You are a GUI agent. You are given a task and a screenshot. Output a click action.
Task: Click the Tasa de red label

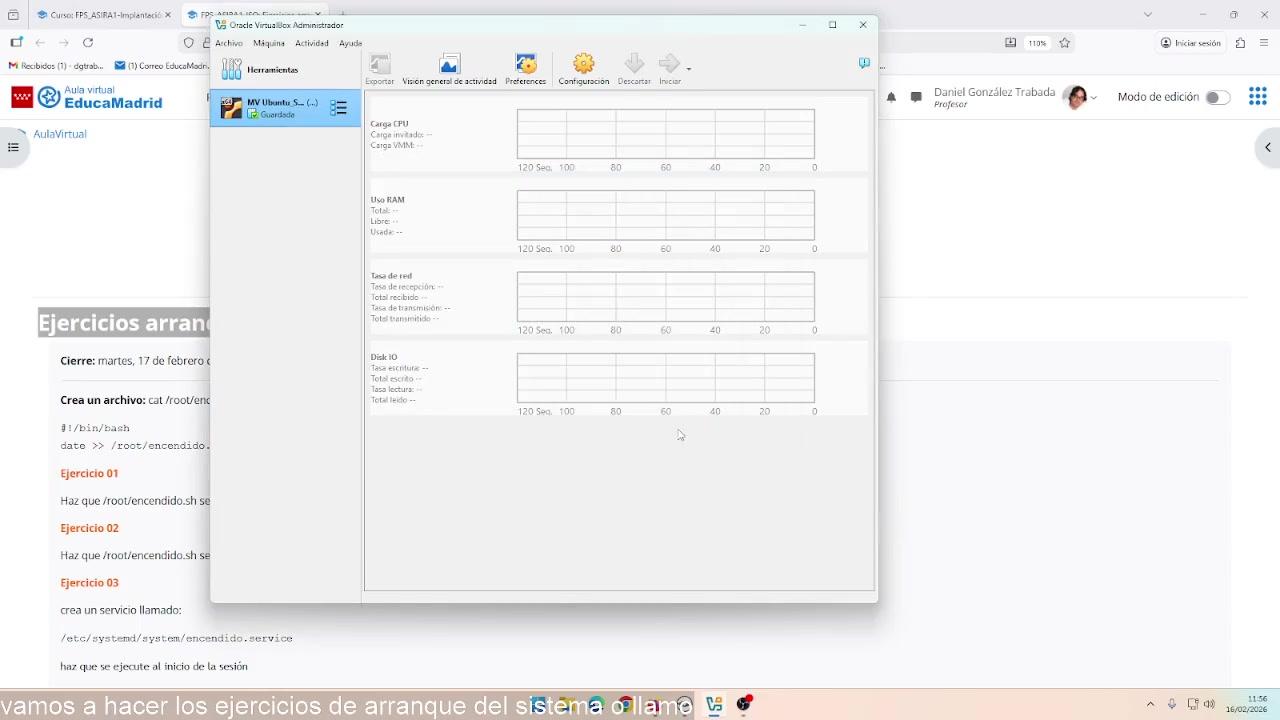391,276
